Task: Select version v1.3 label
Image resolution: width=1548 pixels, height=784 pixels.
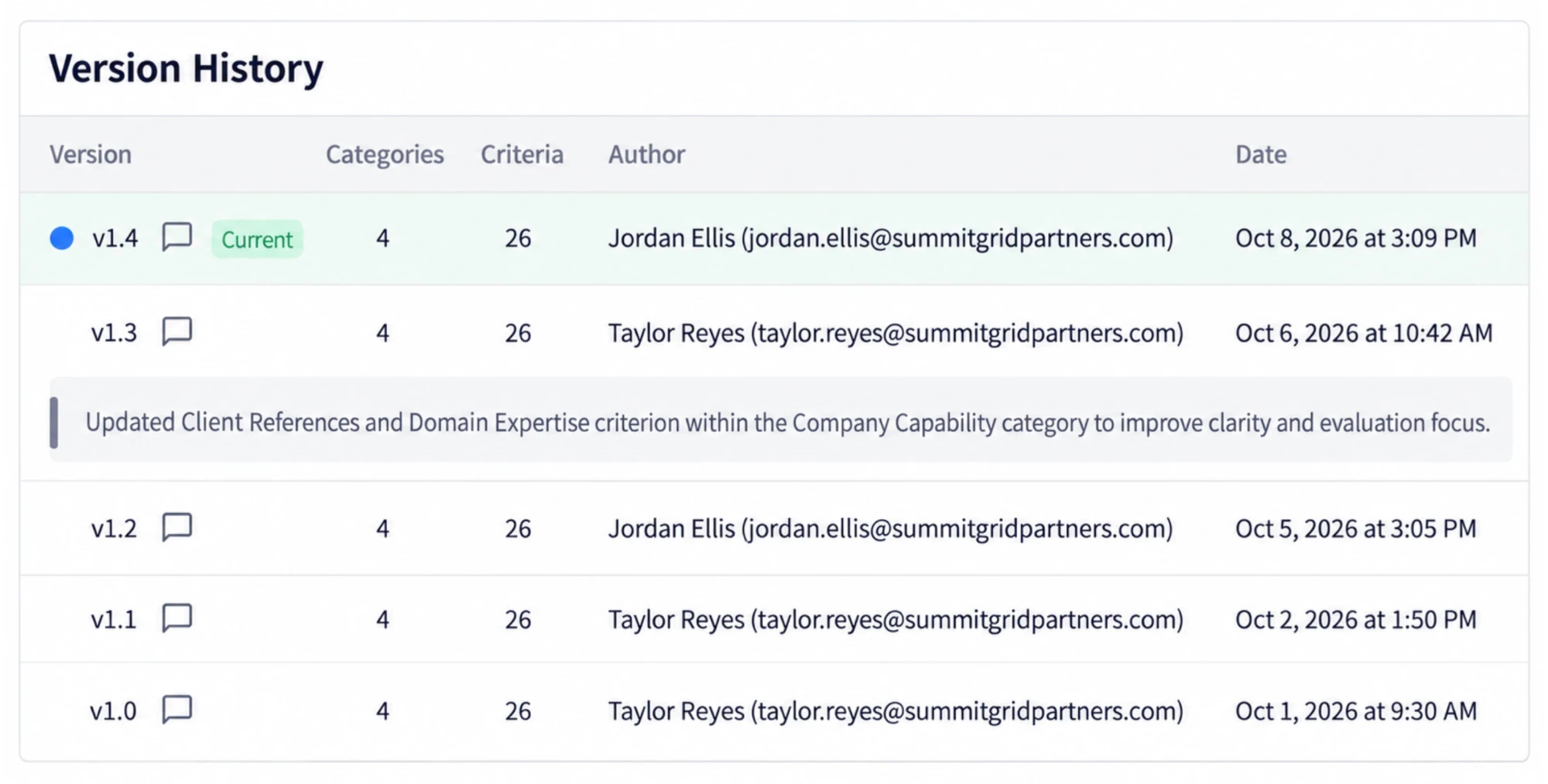Action: pos(114,333)
